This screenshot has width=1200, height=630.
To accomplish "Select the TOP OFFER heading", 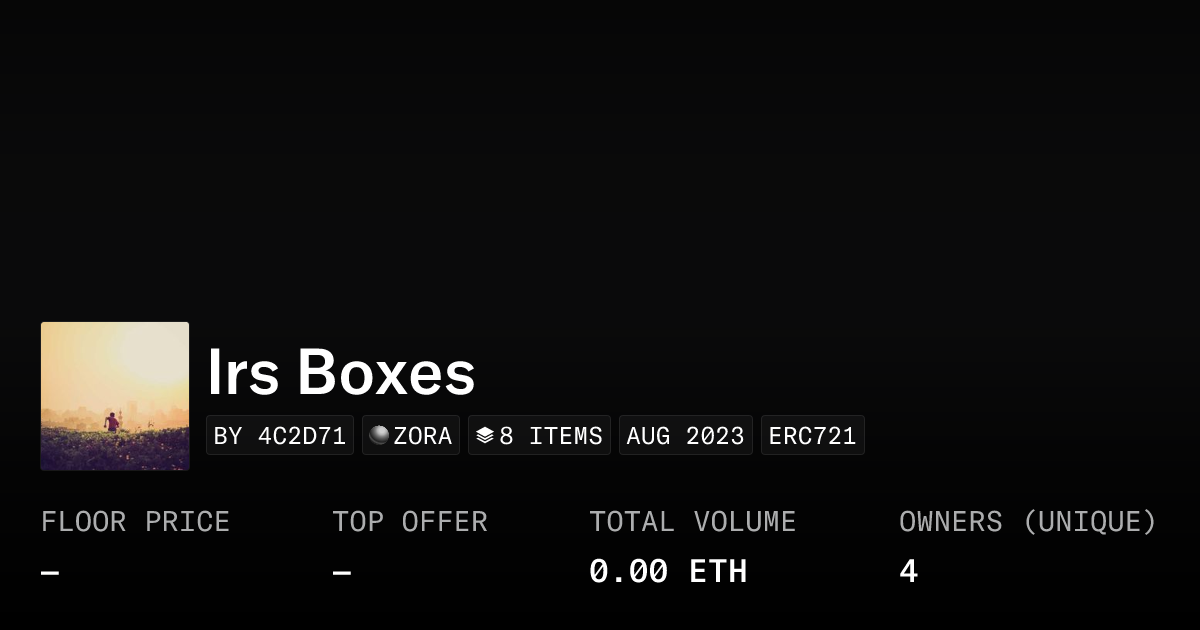I will pos(409,521).
